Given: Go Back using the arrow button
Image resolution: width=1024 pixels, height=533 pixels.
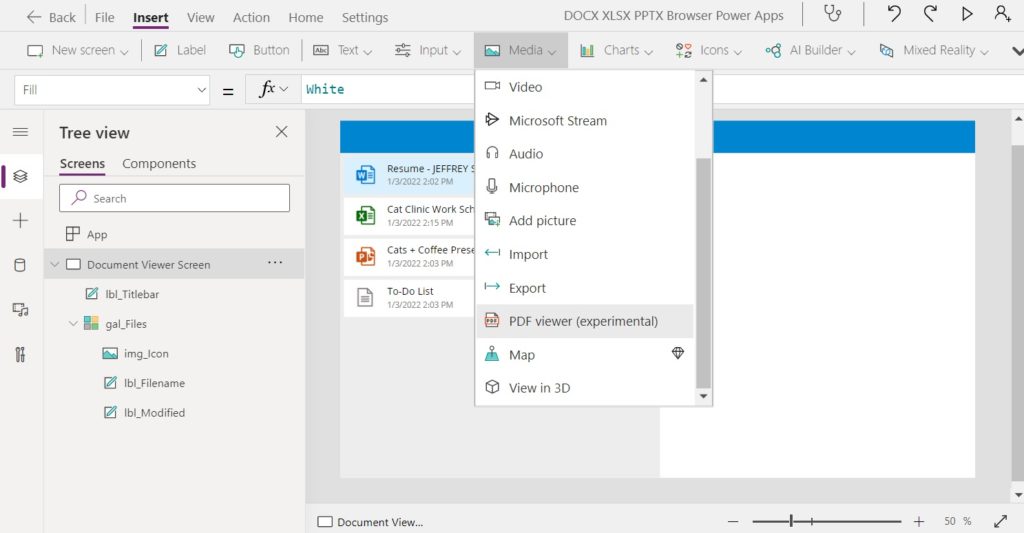Looking at the screenshot, I should pyautogui.click(x=50, y=17).
